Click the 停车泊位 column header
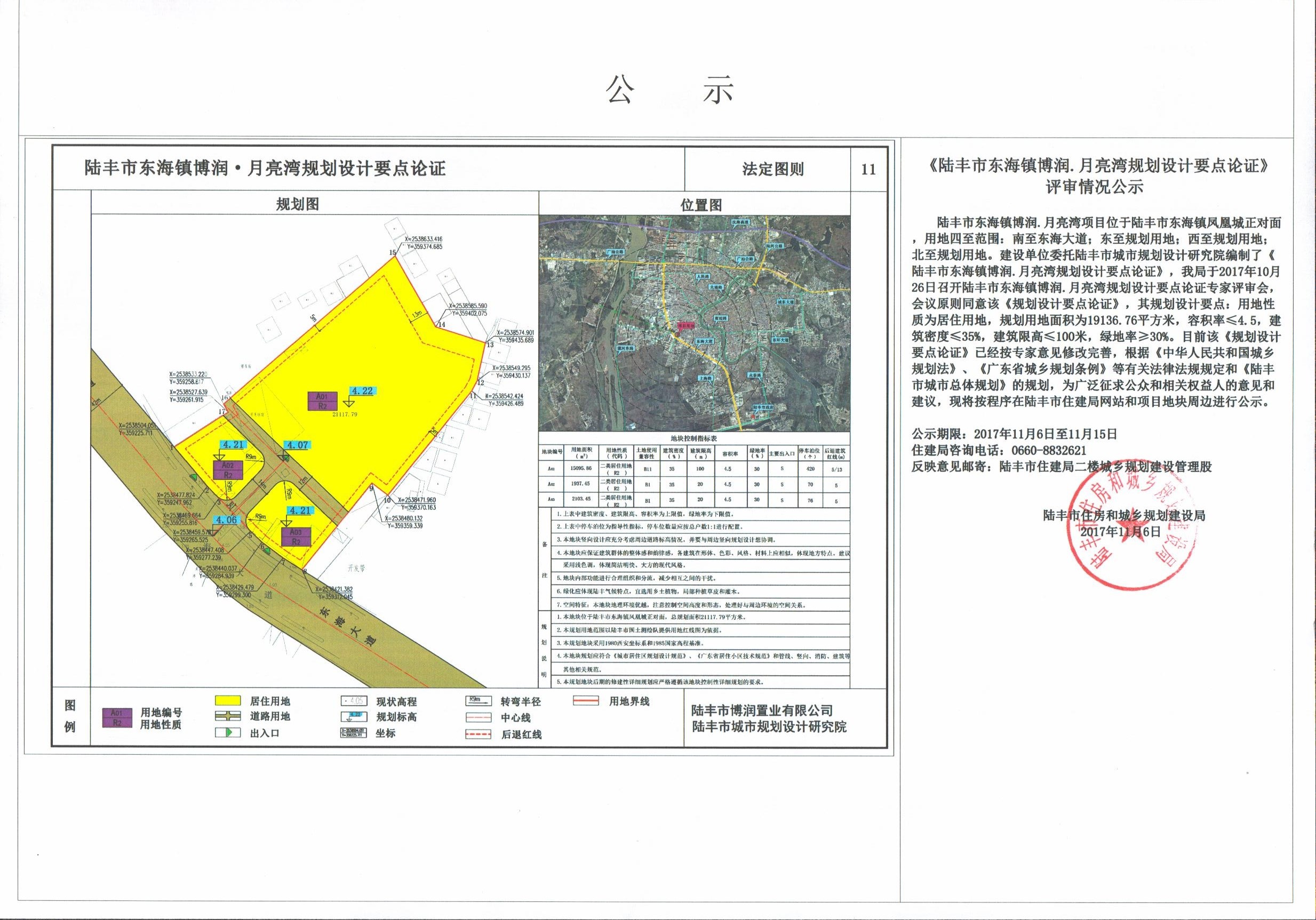Screen dimensions: 1316x920 (810, 453)
